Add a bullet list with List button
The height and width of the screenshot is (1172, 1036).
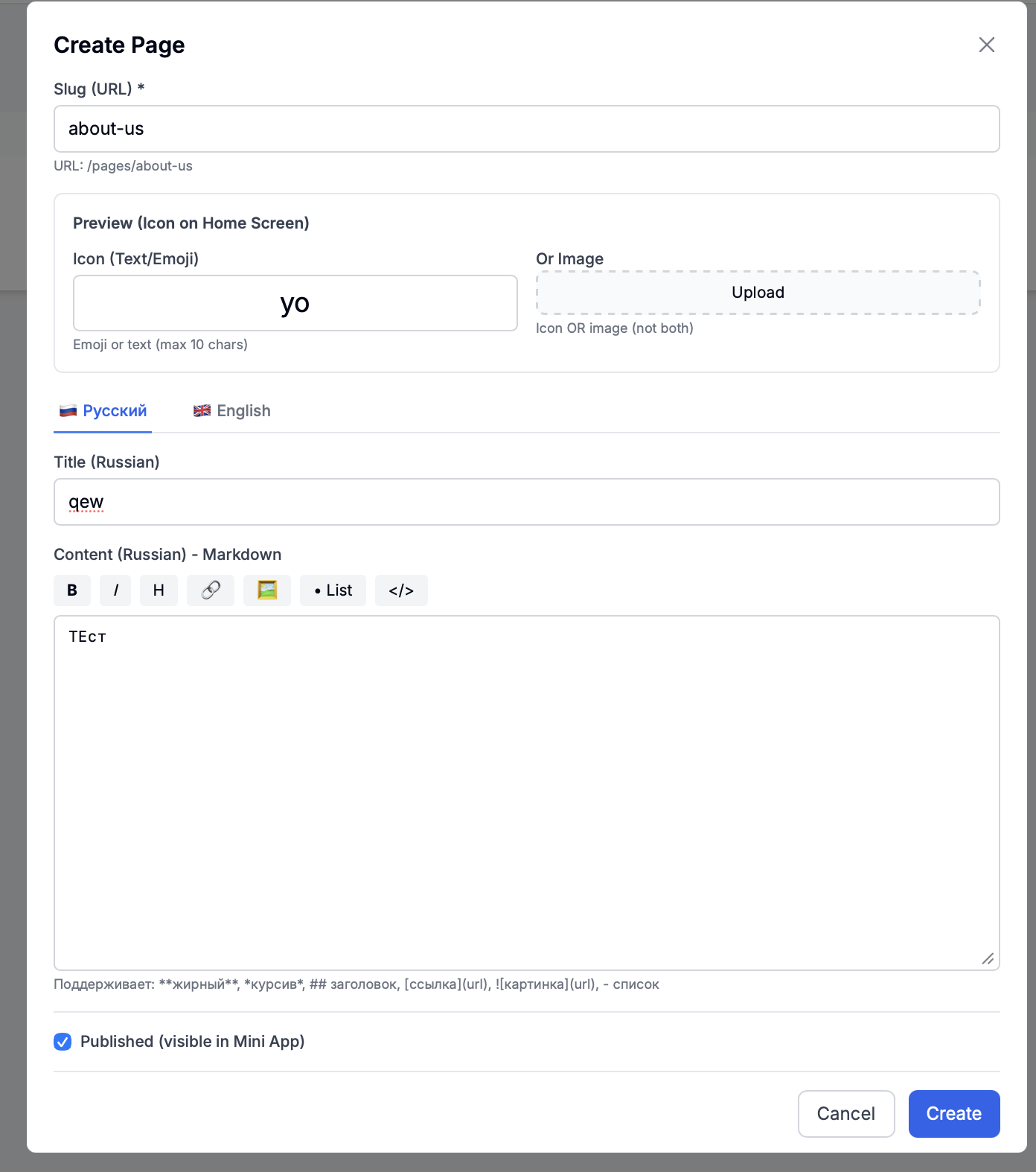[x=333, y=590]
